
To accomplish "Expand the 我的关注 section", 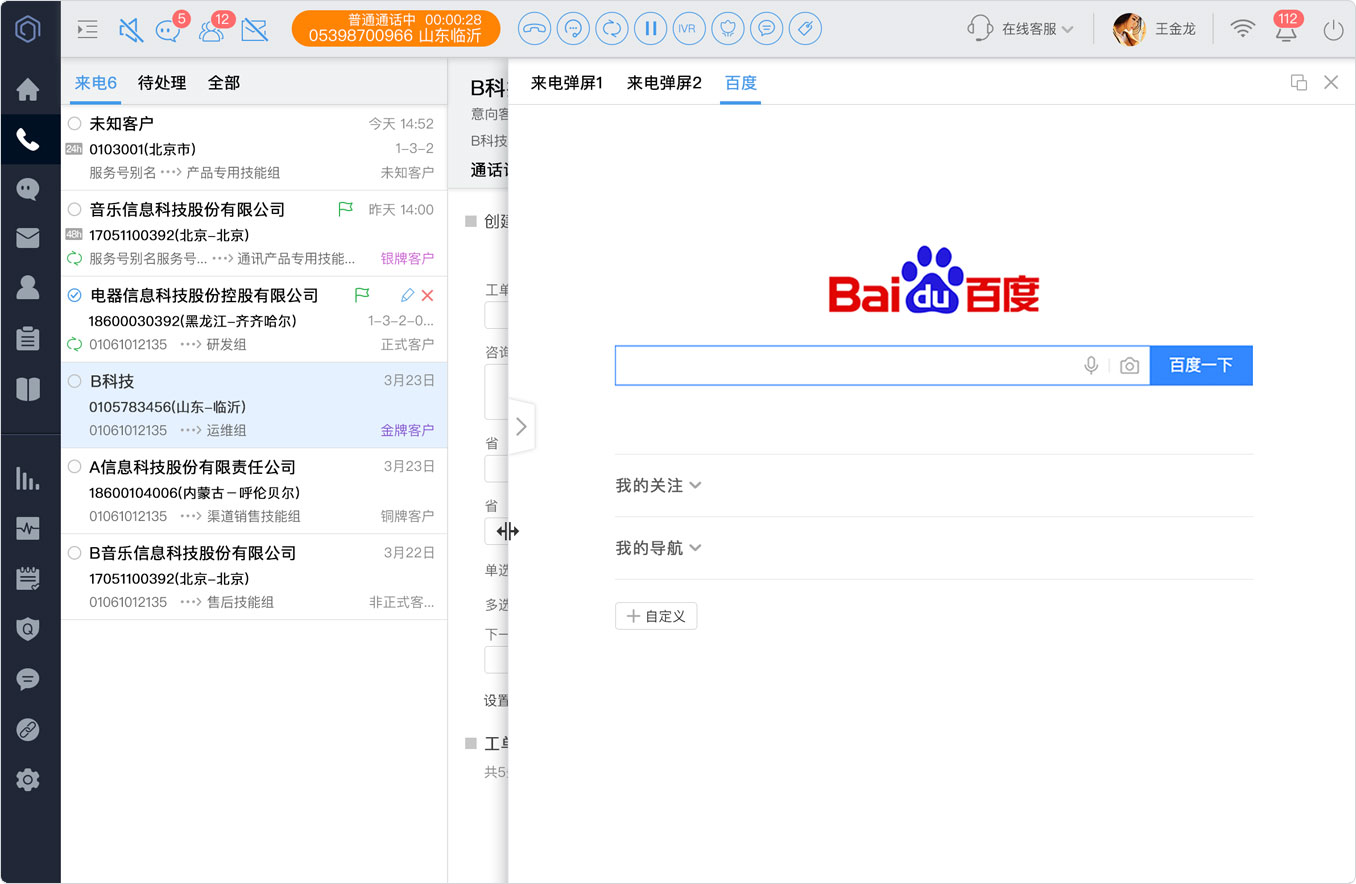I will pyautogui.click(x=658, y=485).
